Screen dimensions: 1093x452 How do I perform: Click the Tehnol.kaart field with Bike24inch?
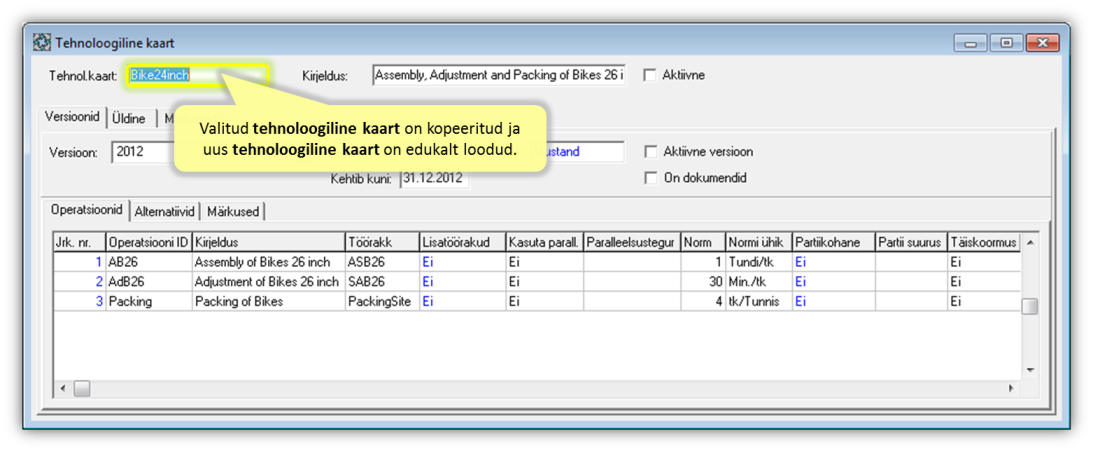pos(197,75)
